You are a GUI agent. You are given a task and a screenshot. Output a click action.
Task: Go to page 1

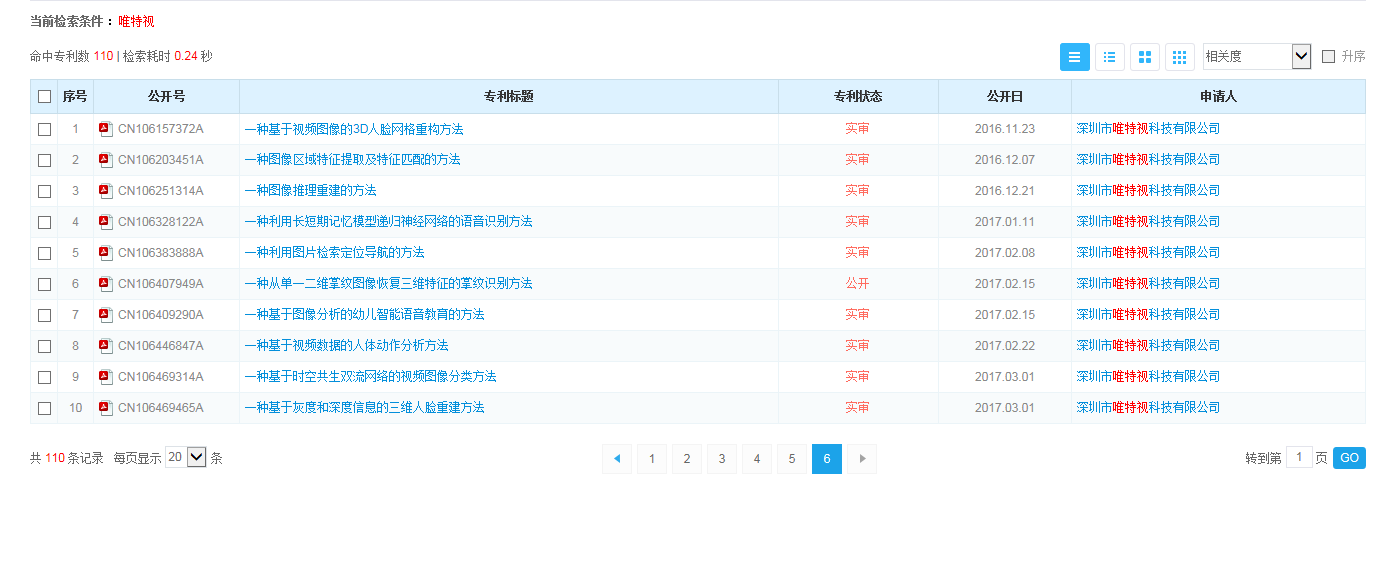652,459
